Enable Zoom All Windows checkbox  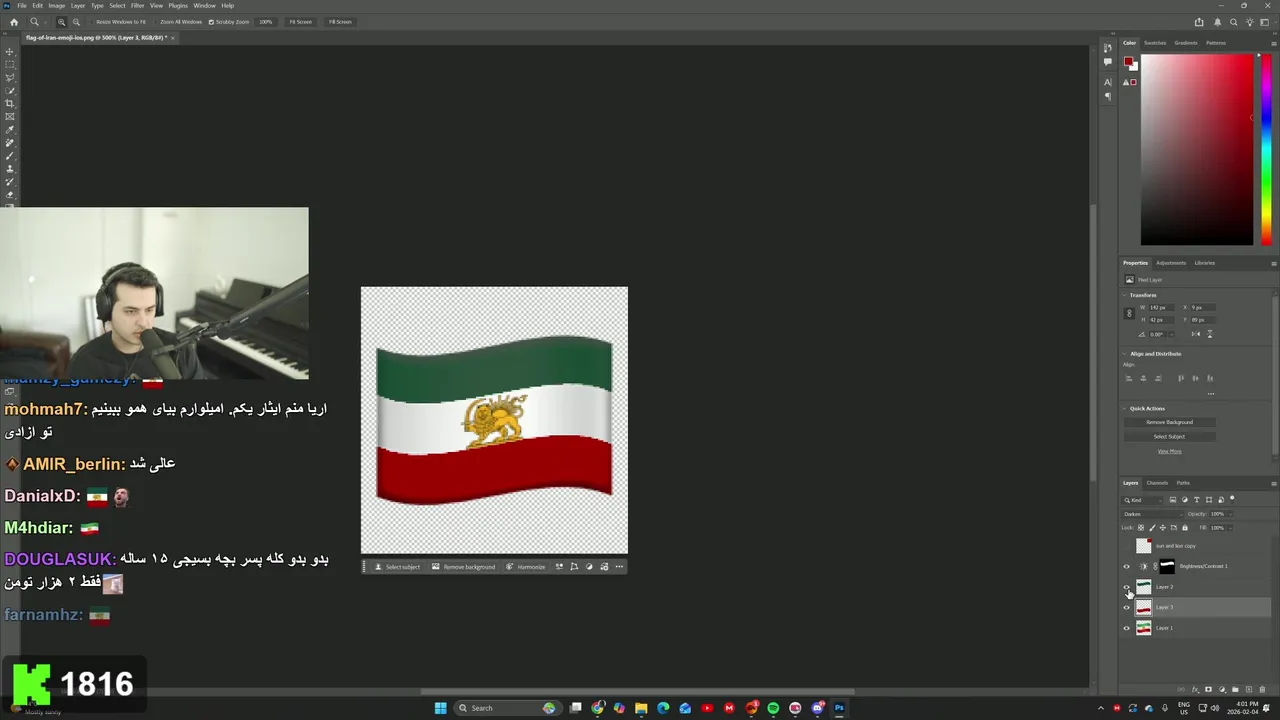(155, 22)
